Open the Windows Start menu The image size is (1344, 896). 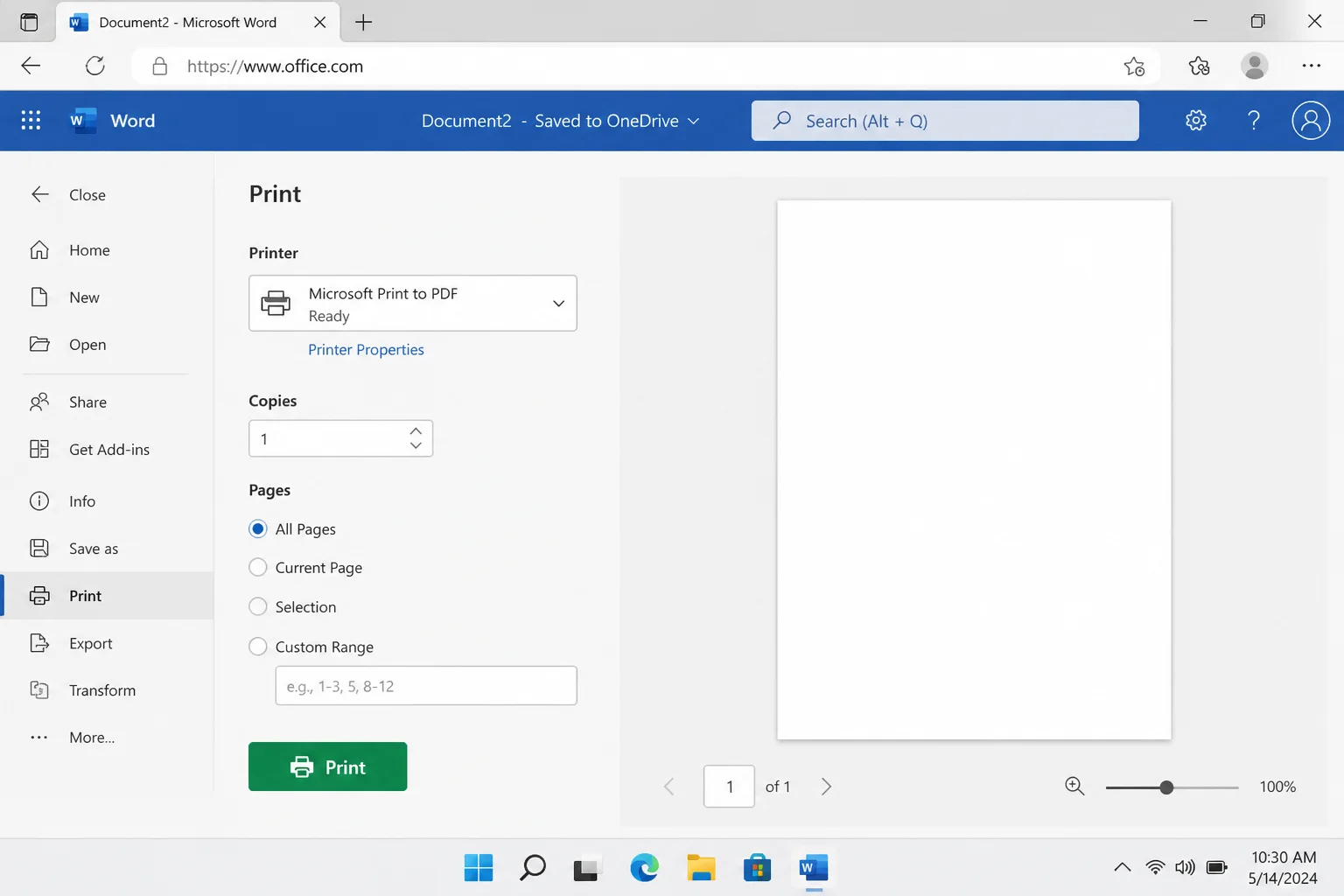(479, 868)
